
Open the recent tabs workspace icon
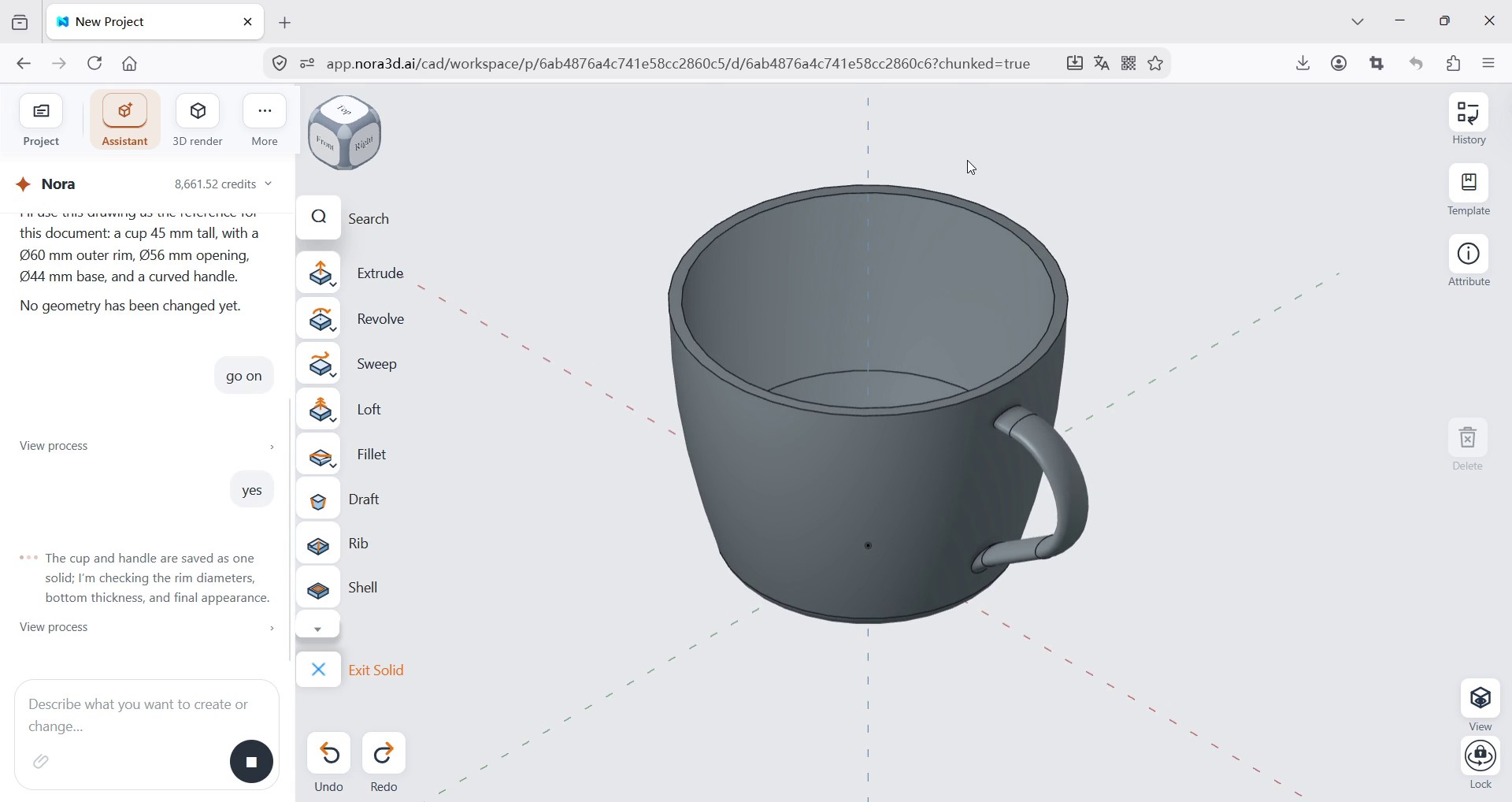coord(20,23)
